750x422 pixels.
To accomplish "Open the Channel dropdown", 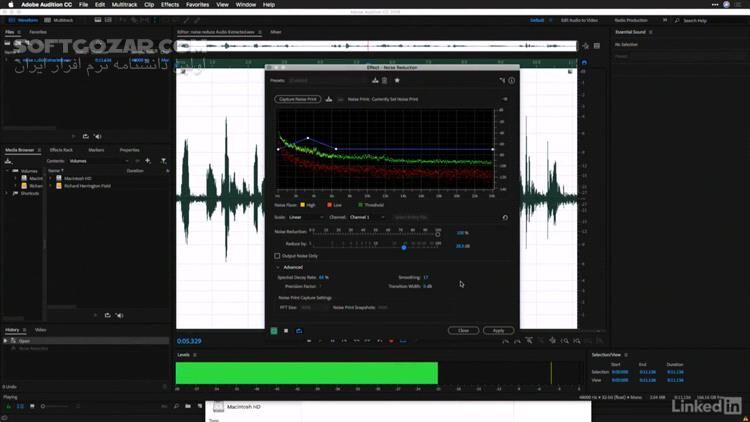I will tap(366, 217).
